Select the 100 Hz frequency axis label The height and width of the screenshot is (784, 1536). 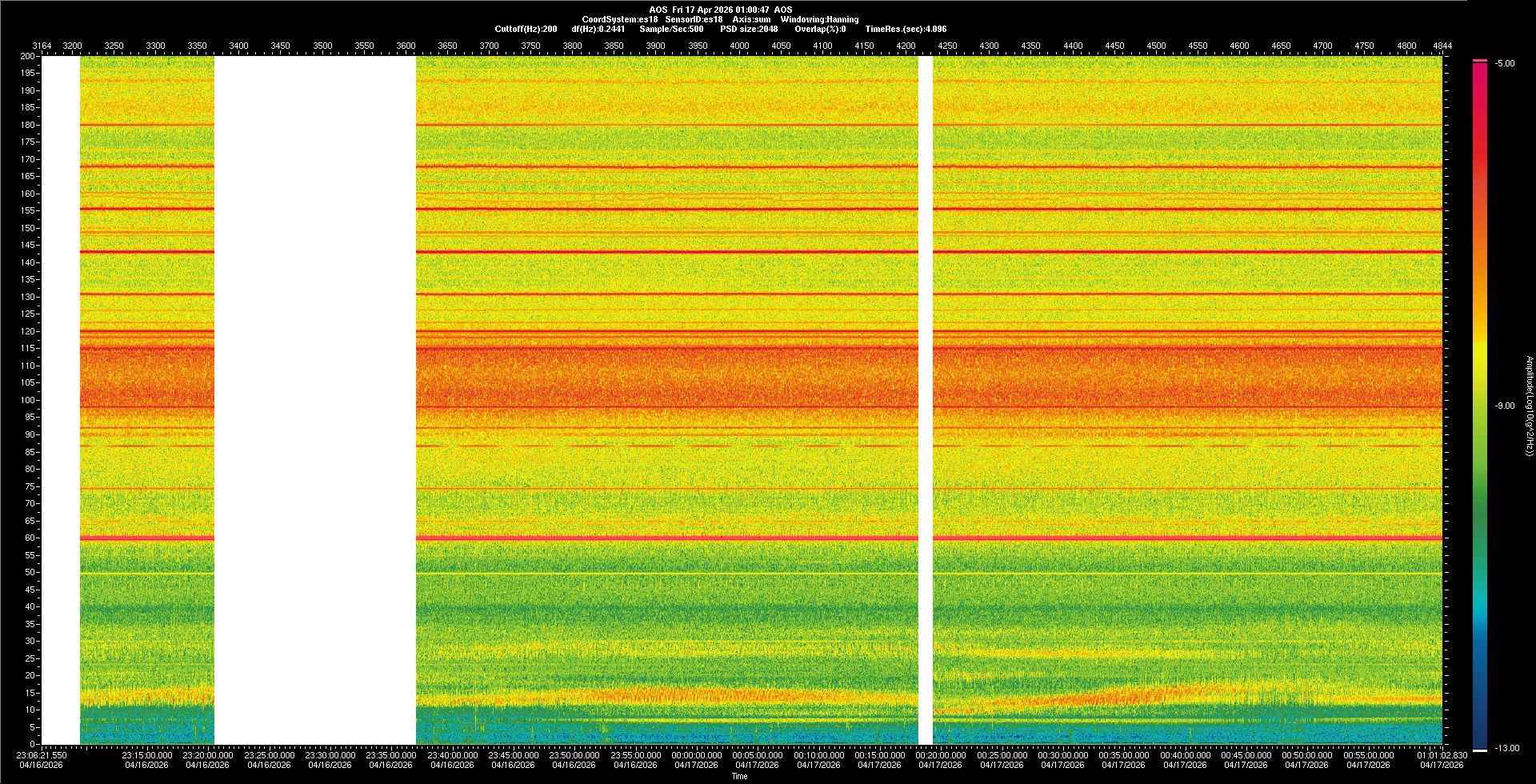click(27, 400)
